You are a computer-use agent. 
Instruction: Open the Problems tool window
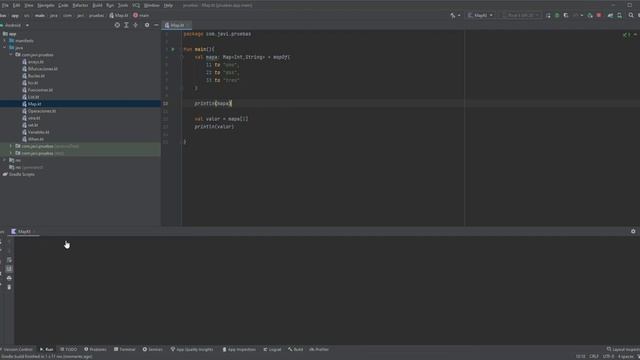[x=95, y=349]
